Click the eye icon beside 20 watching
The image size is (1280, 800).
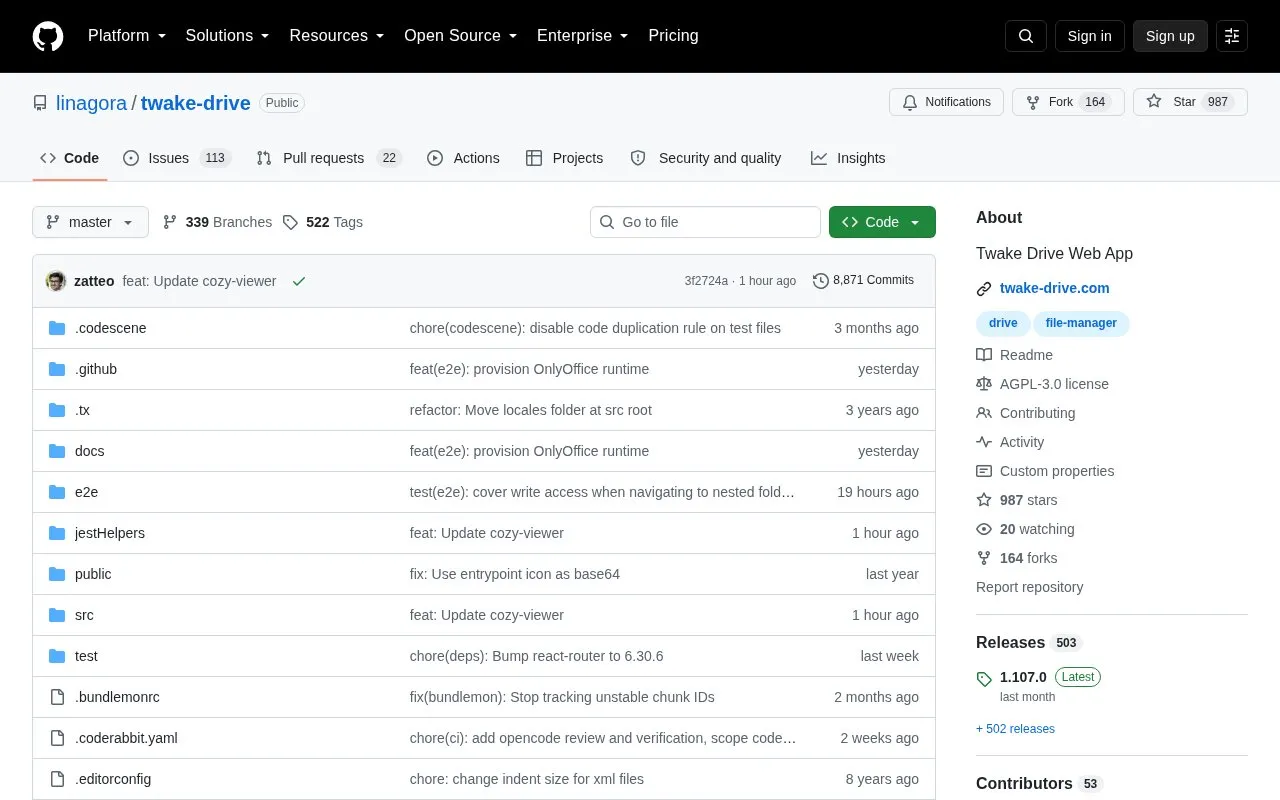pyautogui.click(x=984, y=529)
